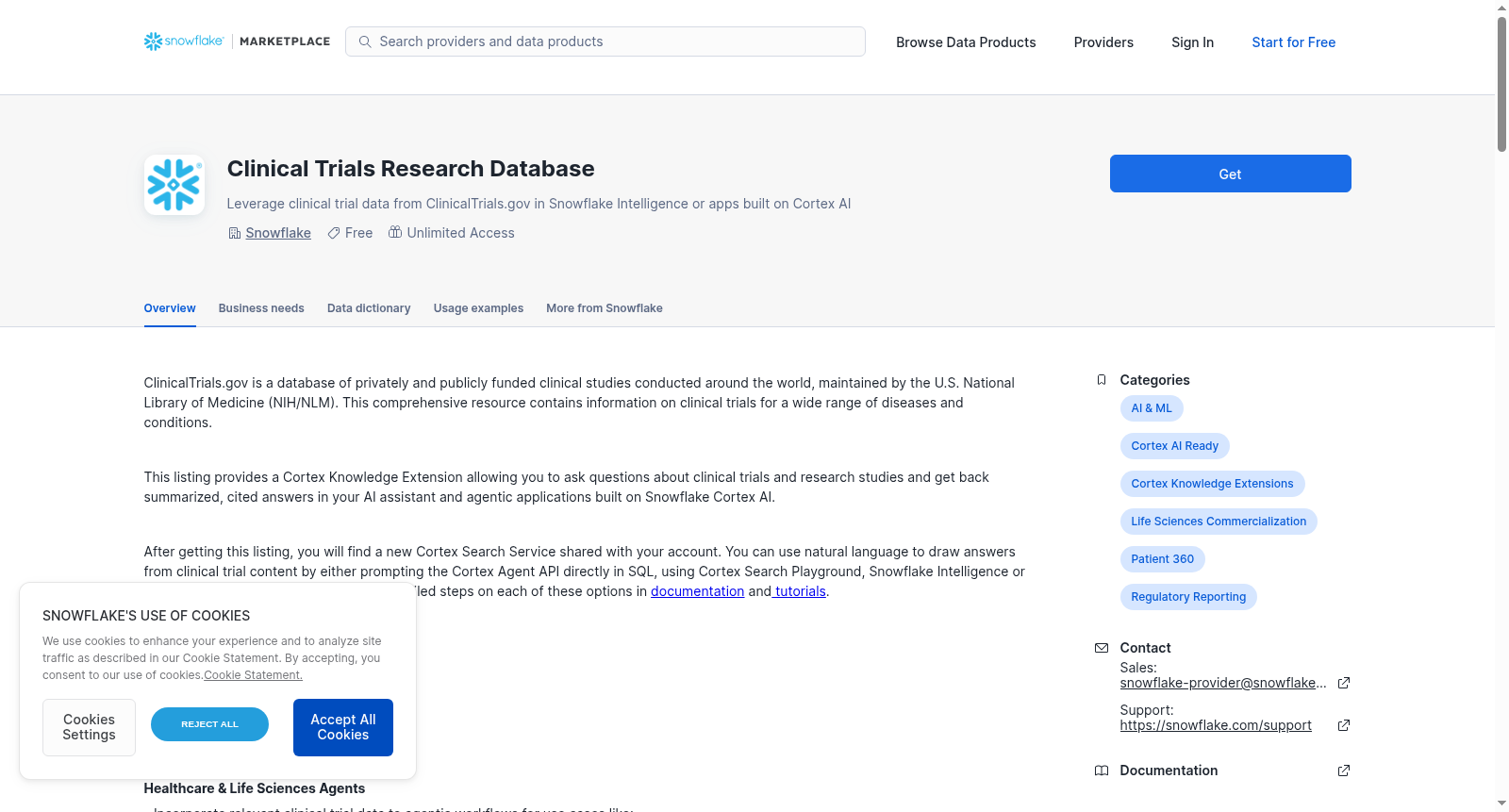Click the page vertical scrollbar thumb
This screenshot has width=1509, height=812.
1501,84
